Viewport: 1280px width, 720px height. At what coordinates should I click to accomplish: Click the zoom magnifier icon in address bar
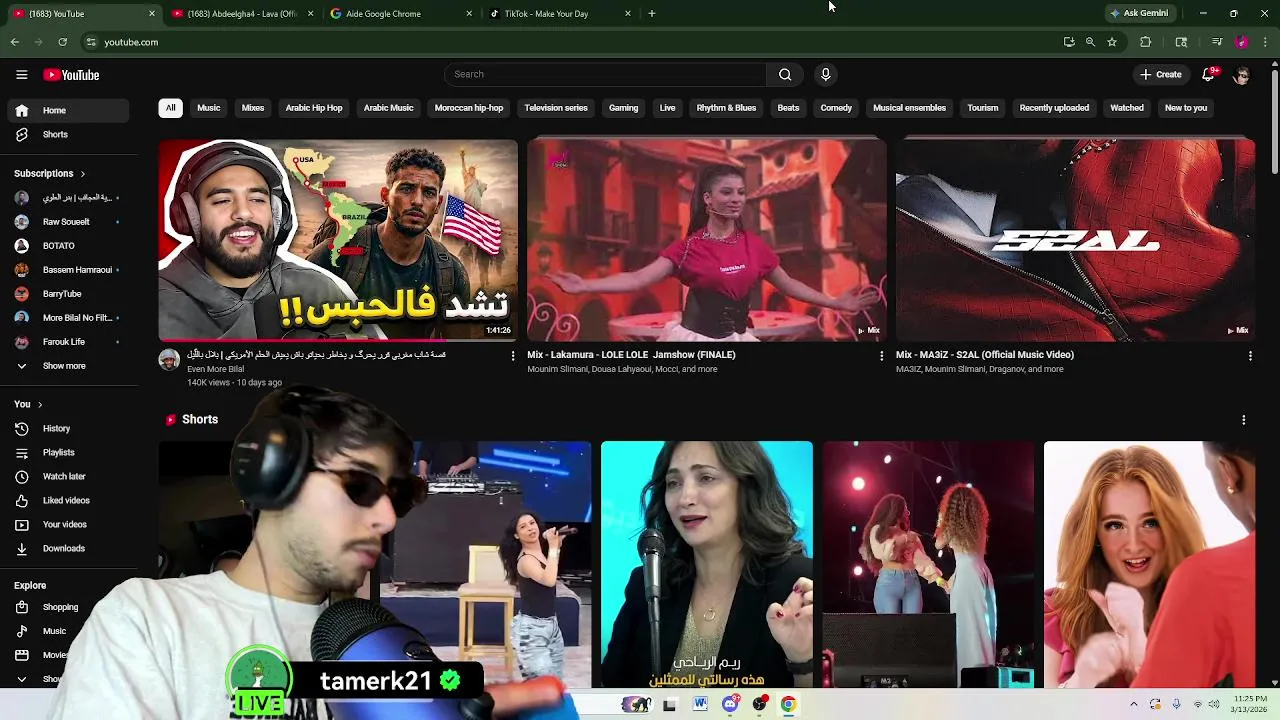[1090, 42]
